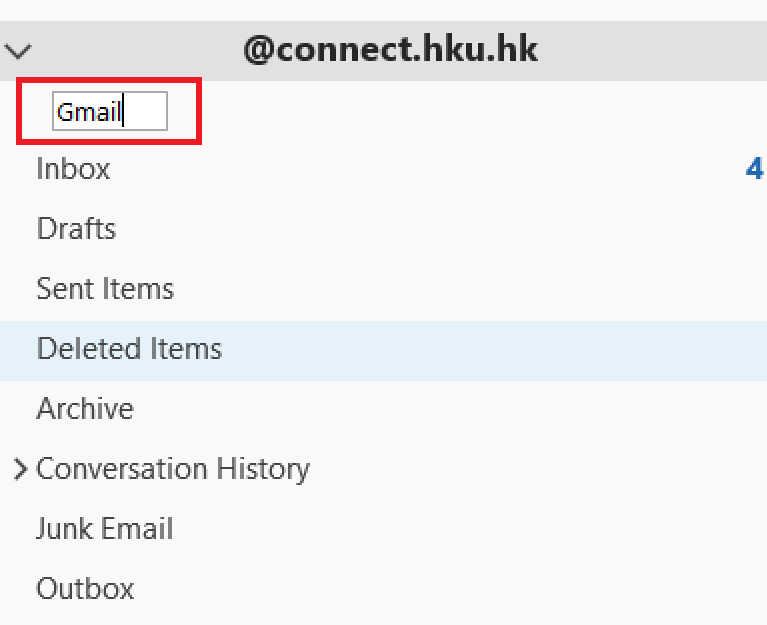Viewport: 767px width, 625px height.
Task: View unread messages via the blue 4 badge
Action: [754, 169]
